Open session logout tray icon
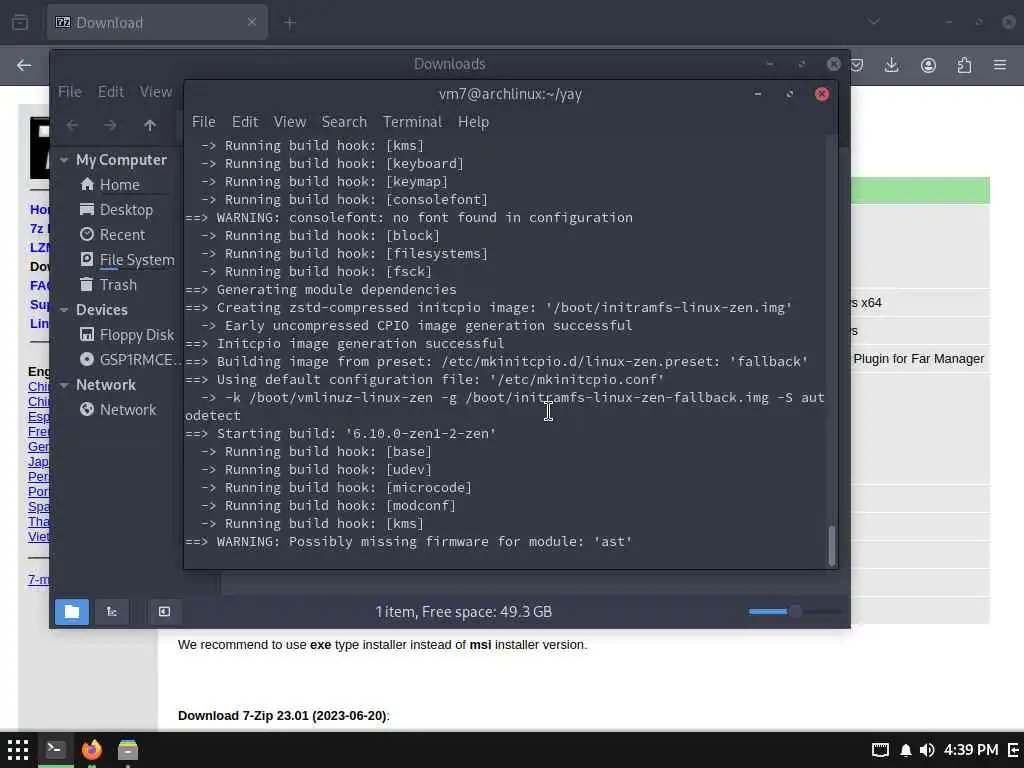Viewport: 1024px width, 768px height. coord(1014,750)
